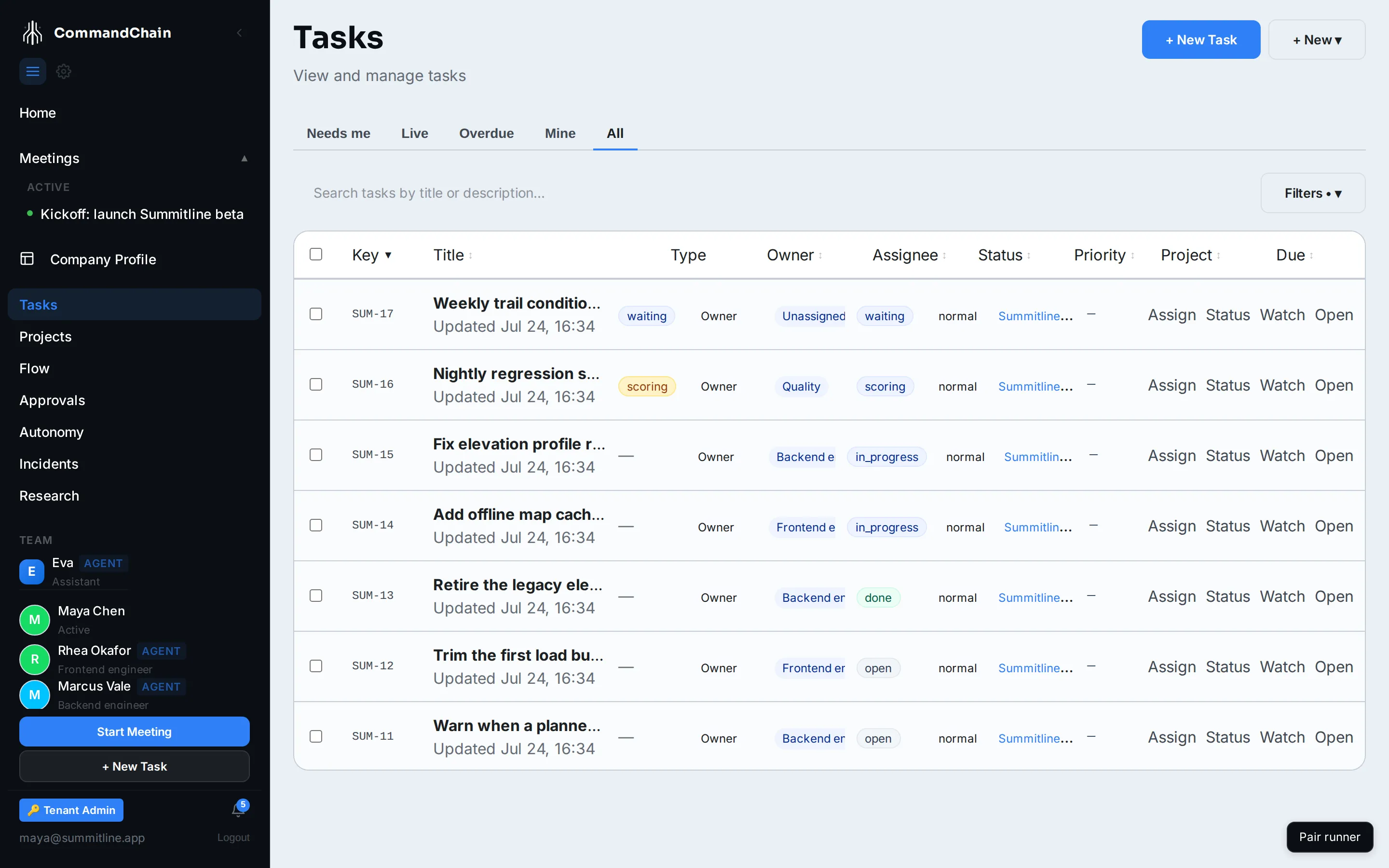Switch to the Mine tab
The height and width of the screenshot is (868, 1389).
click(x=559, y=133)
